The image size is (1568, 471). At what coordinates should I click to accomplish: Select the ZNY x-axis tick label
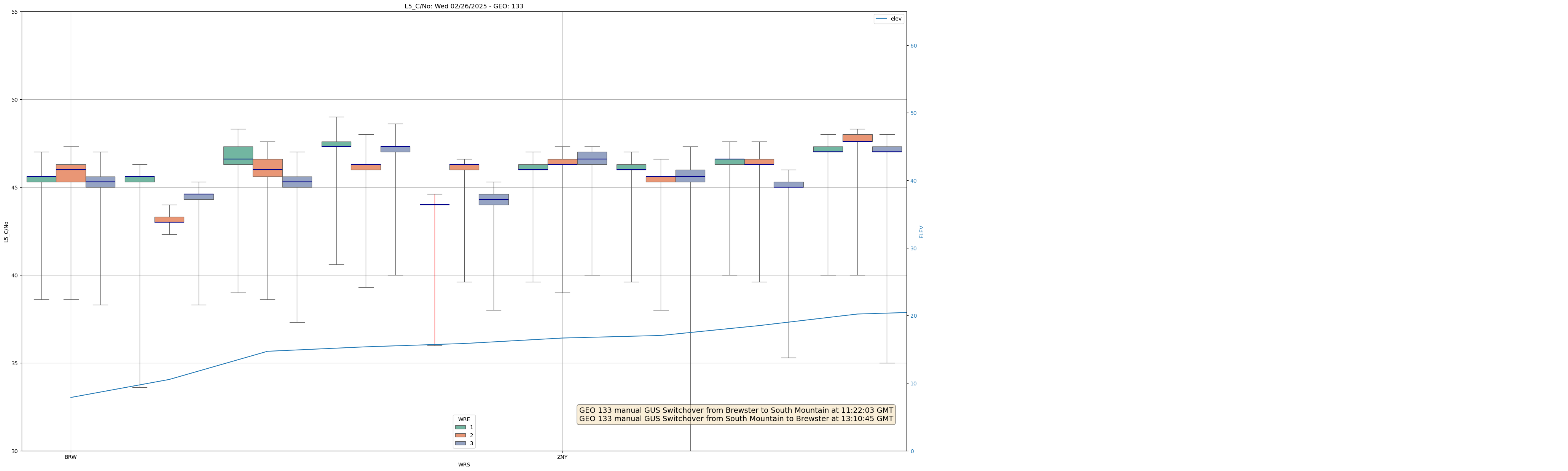[563, 457]
